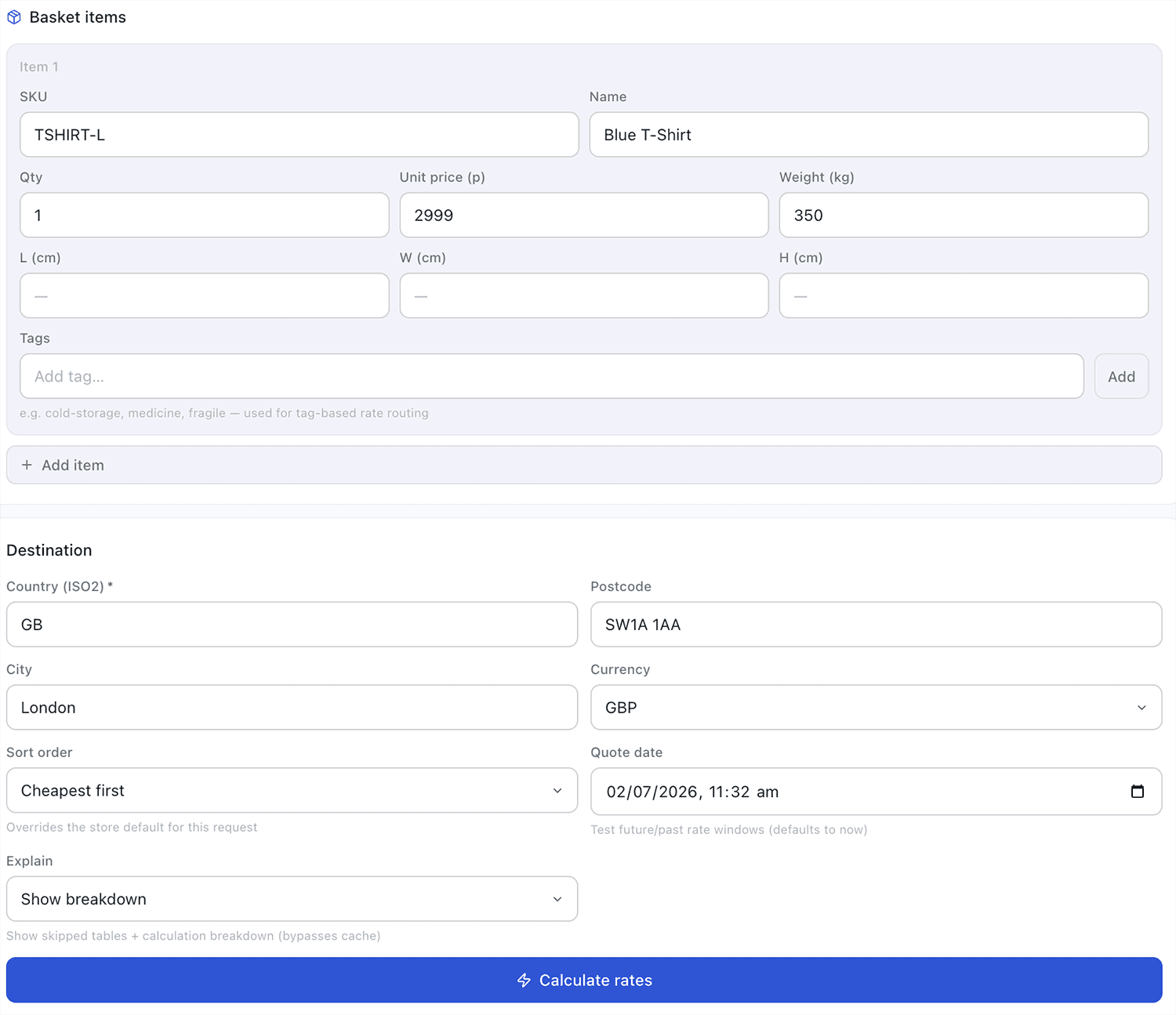The width and height of the screenshot is (1176, 1015).
Task: Click the L (cm) input field
Action: pyautogui.click(x=204, y=295)
